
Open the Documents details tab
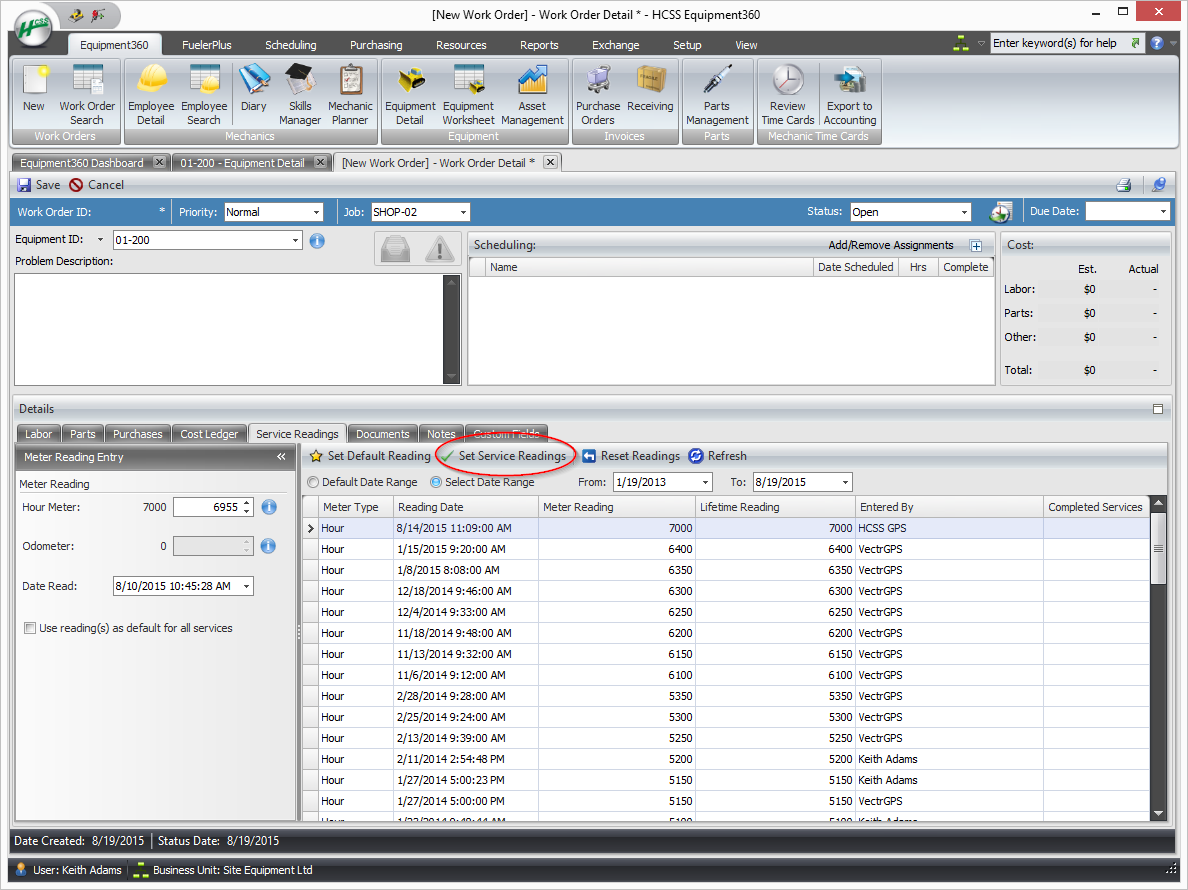click(x=383, y=434)
